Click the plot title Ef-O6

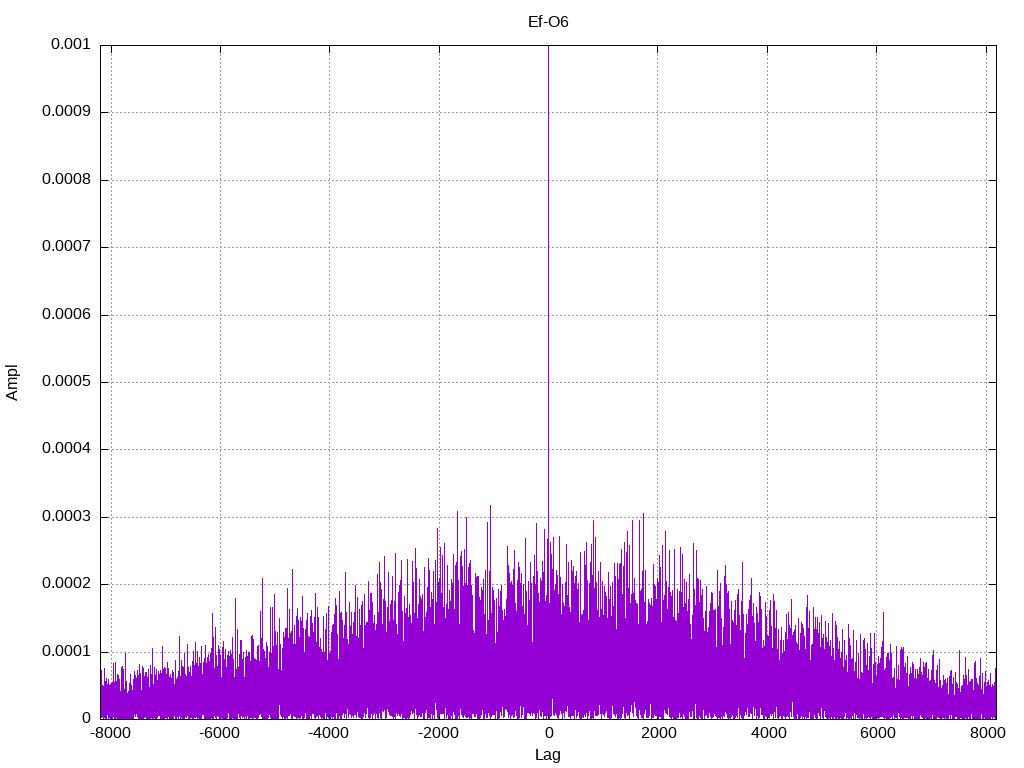click(x=548, y=22)
